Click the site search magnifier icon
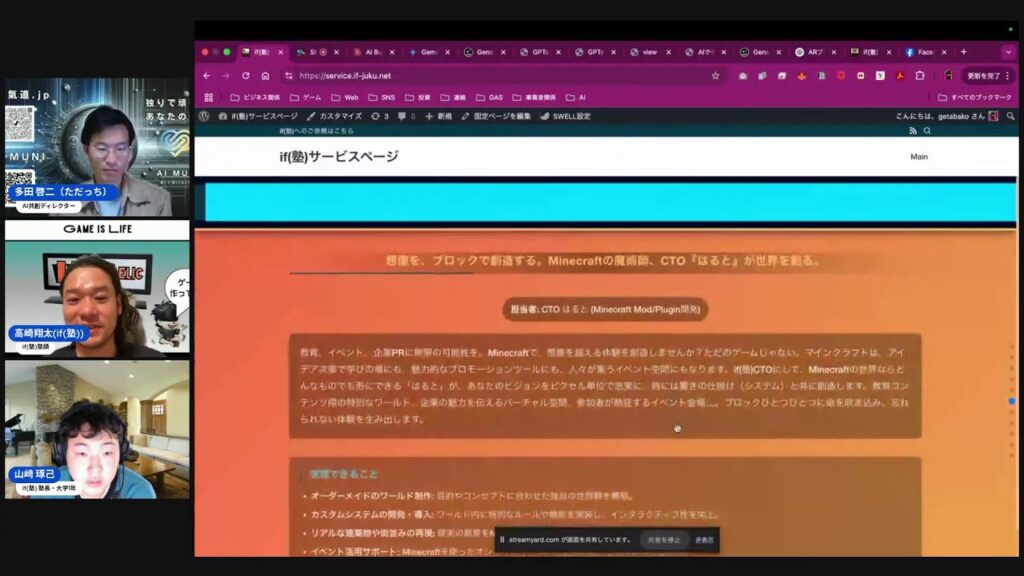1024x576 pixels. [927, 131]
